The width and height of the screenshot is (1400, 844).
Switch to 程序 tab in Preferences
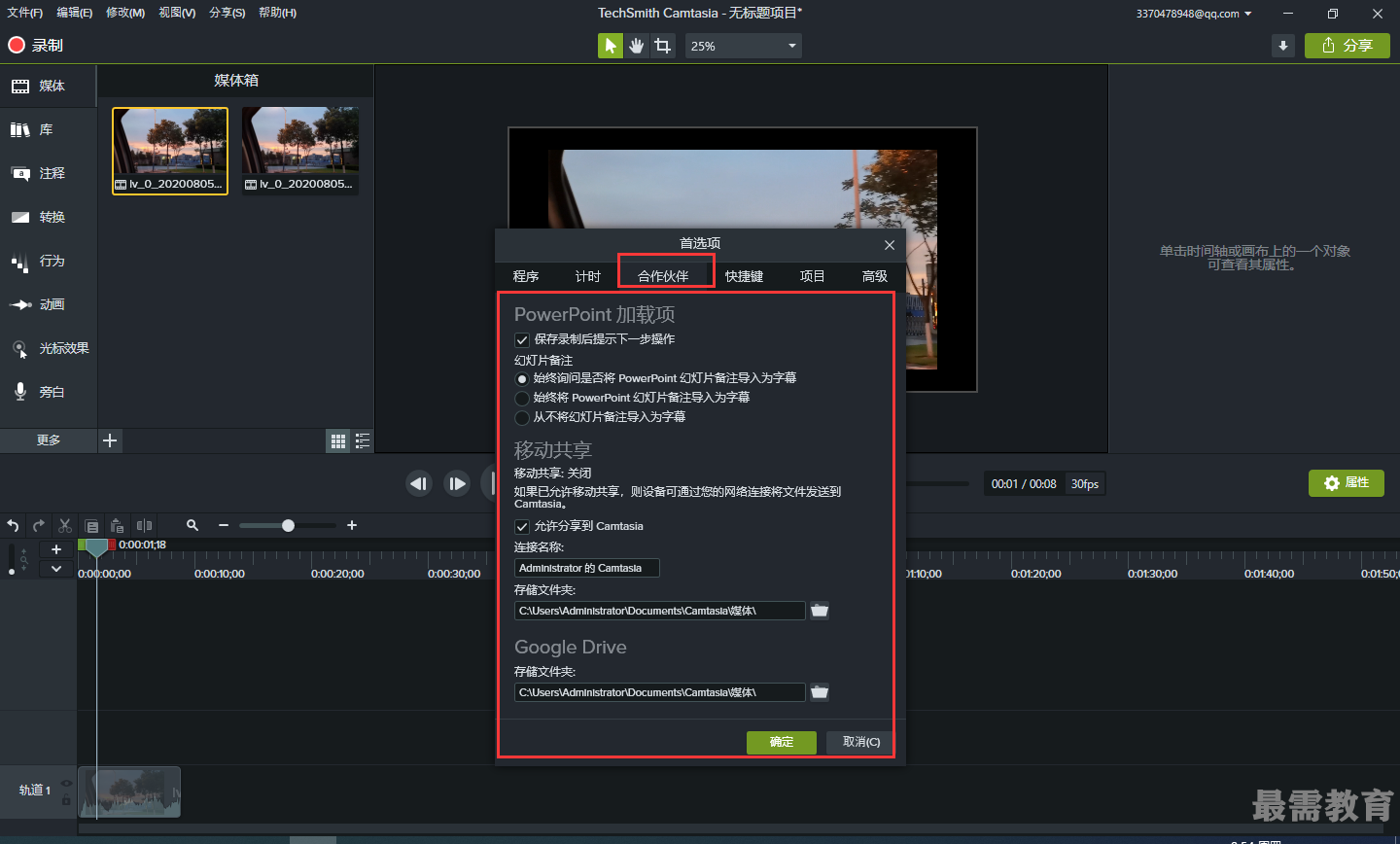(x=526, y=276)
